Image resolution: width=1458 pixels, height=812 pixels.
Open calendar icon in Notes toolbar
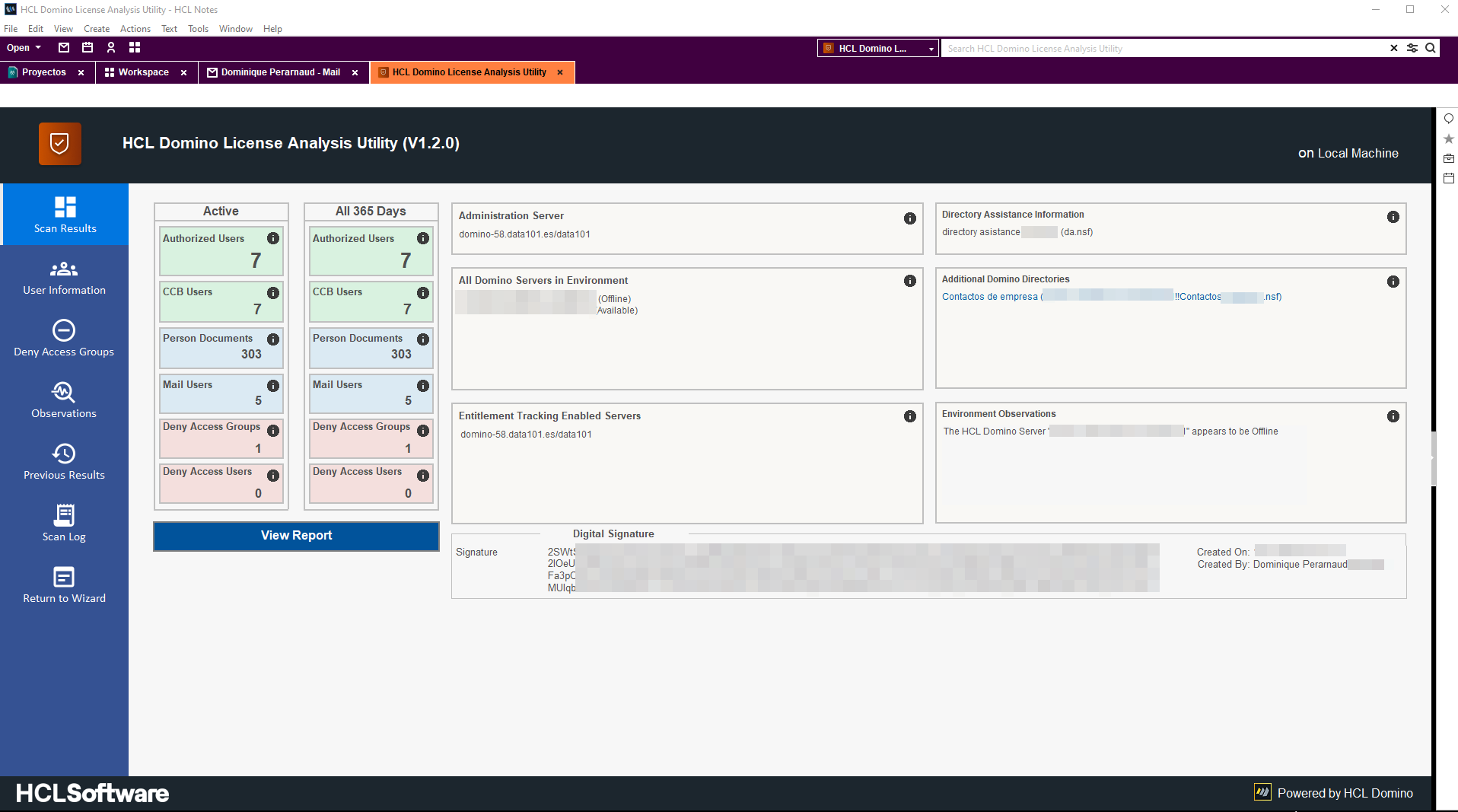pos(88,47)
